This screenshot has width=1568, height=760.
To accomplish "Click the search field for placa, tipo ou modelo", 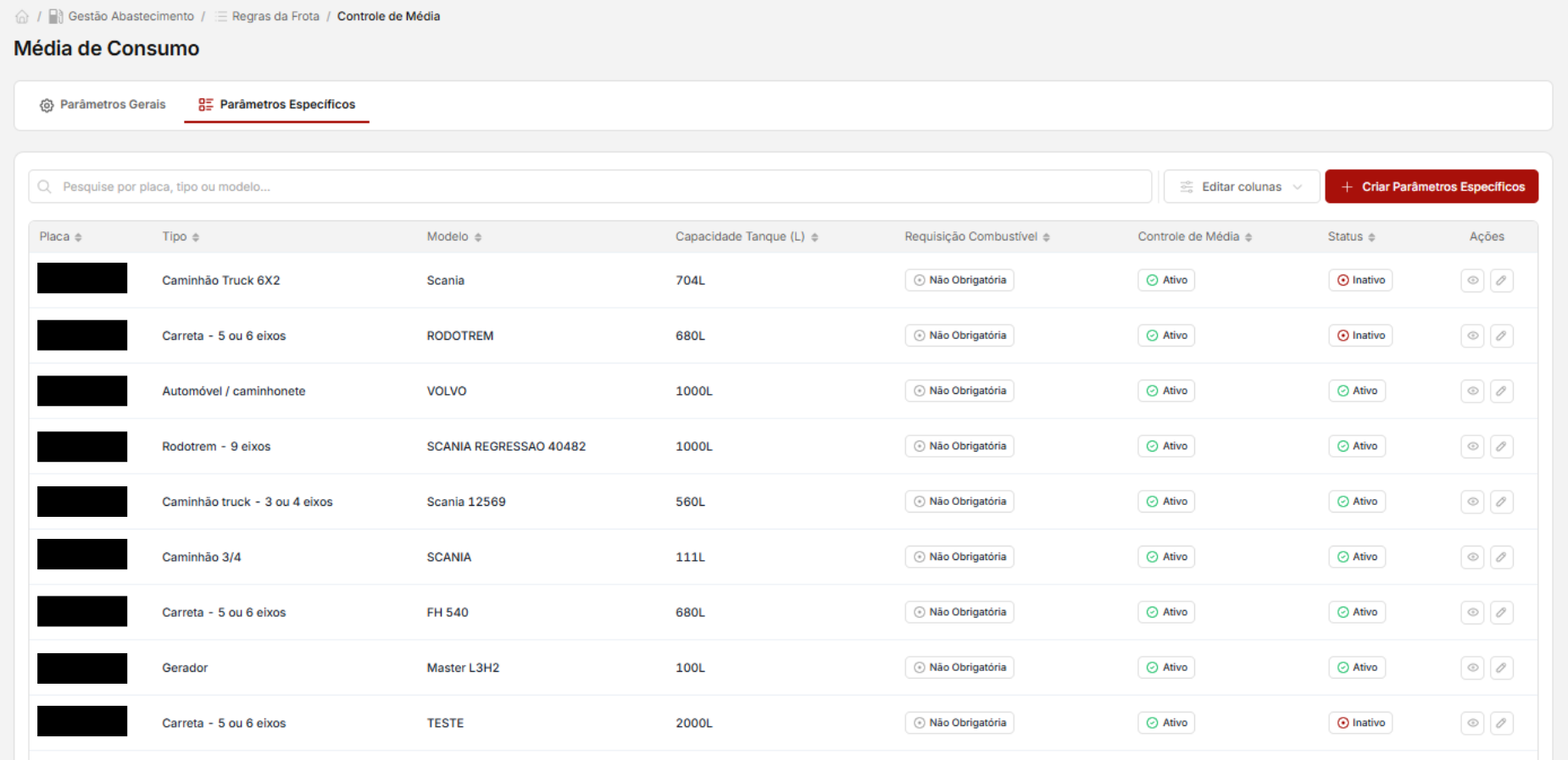I will pyautogui.click(x=590, y=186).
